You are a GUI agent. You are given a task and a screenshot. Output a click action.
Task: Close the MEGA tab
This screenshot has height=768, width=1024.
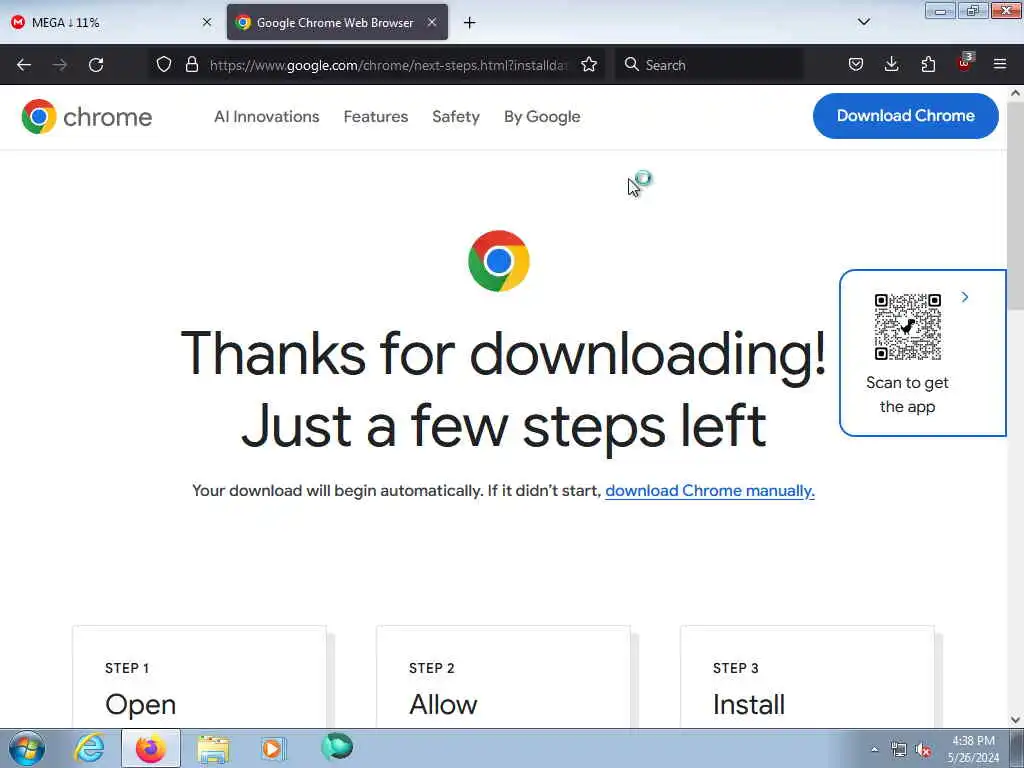(207, 22)
